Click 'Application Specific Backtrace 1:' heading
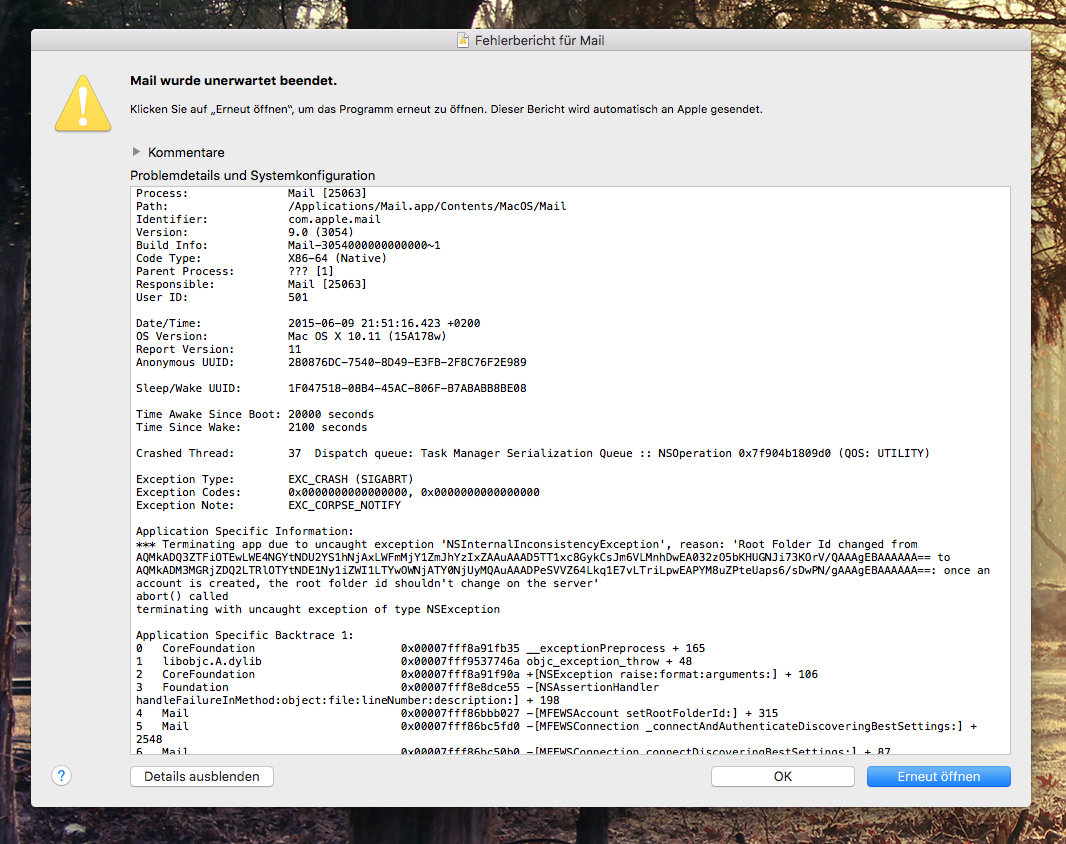Viewport: 1066px width, 844px height. point(245,635)
